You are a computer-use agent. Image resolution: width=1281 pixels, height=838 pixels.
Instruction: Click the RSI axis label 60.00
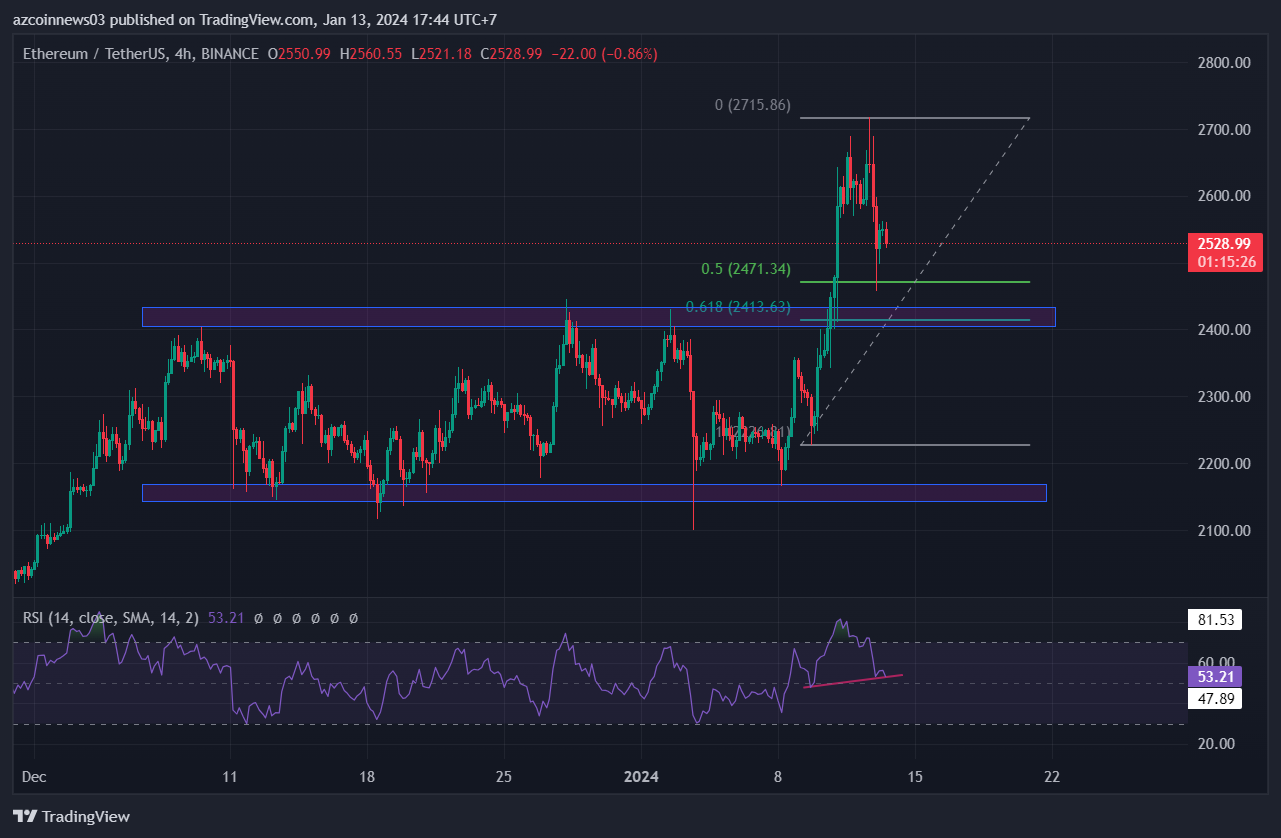pyautogui.click(x=1214, y=662)
